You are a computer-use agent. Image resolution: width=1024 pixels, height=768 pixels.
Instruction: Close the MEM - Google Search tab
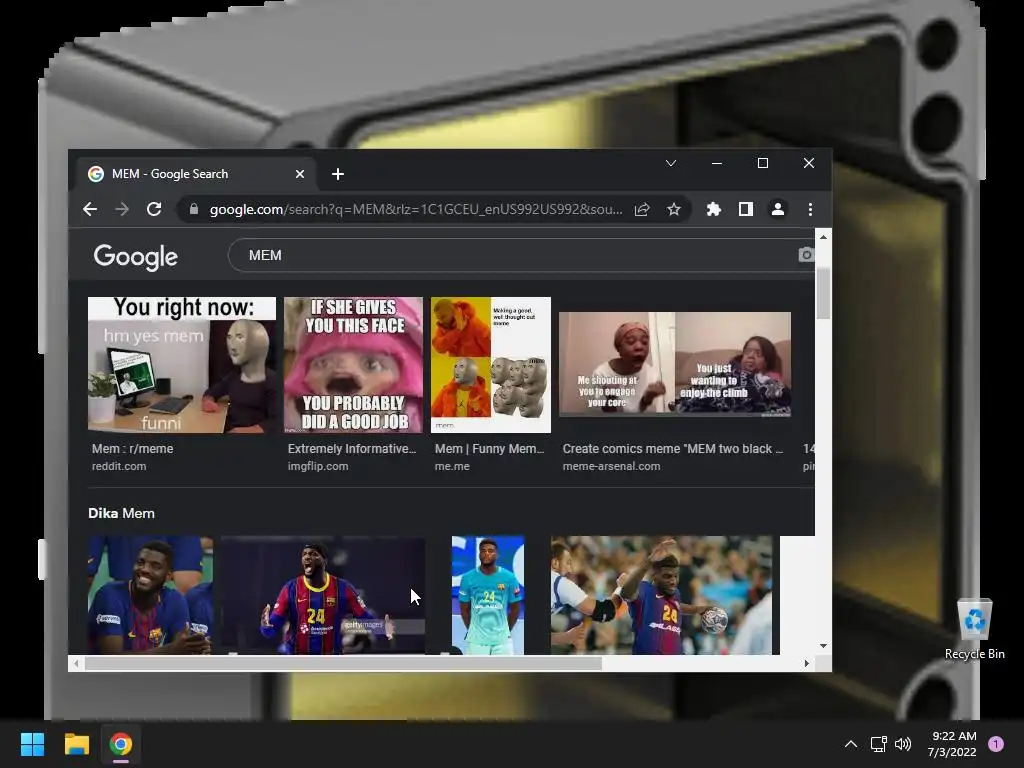click(300, 174)
